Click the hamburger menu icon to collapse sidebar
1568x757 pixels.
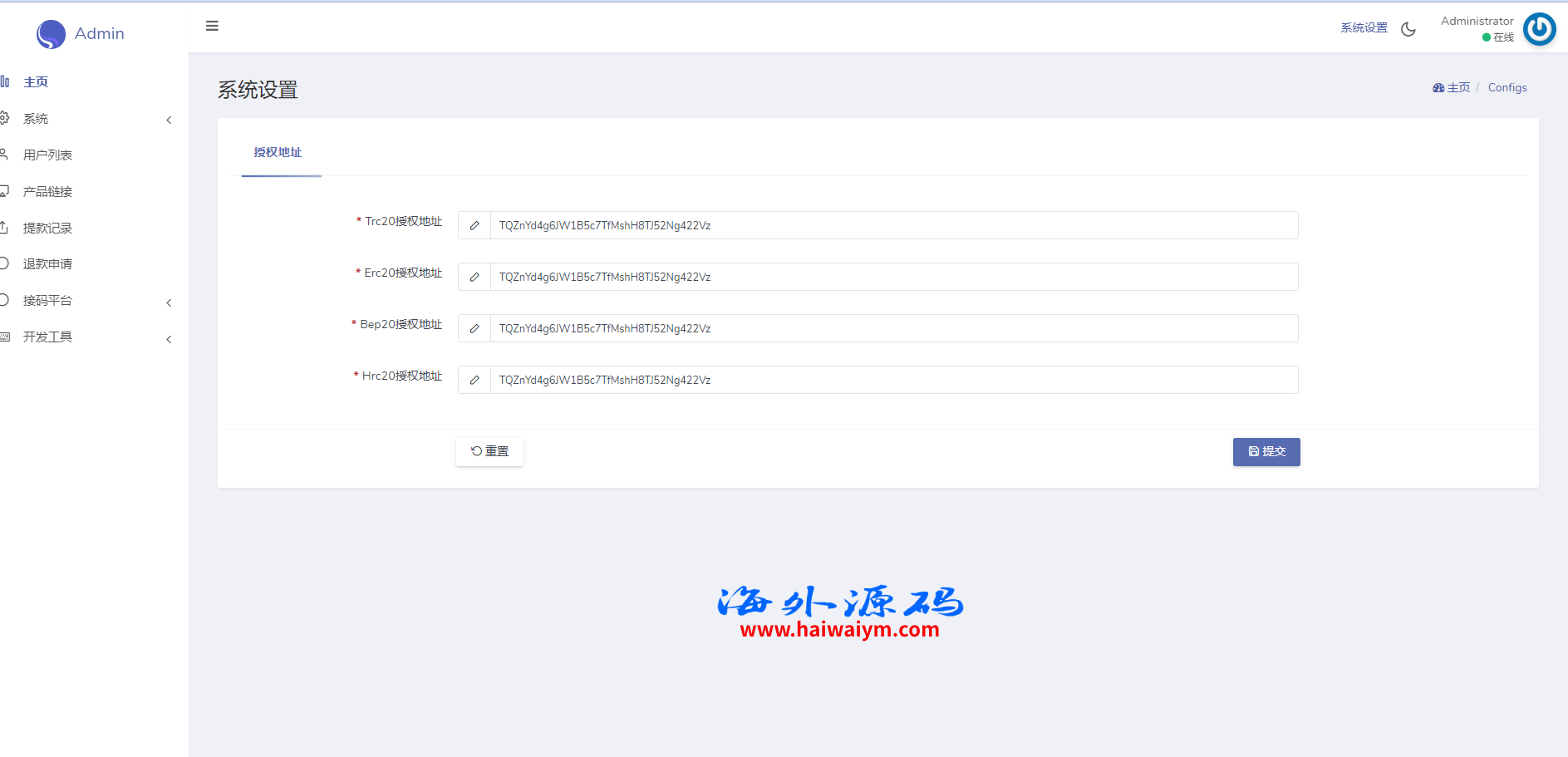212,27
